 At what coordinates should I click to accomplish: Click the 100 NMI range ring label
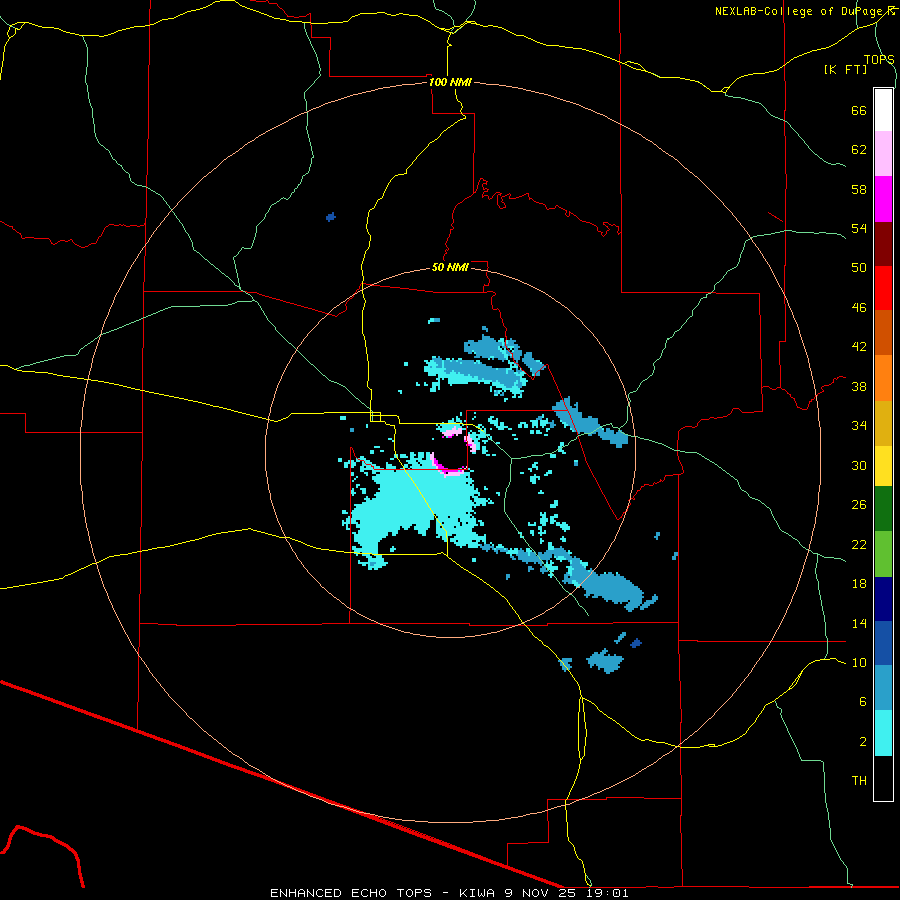click(x=450, y=82)
